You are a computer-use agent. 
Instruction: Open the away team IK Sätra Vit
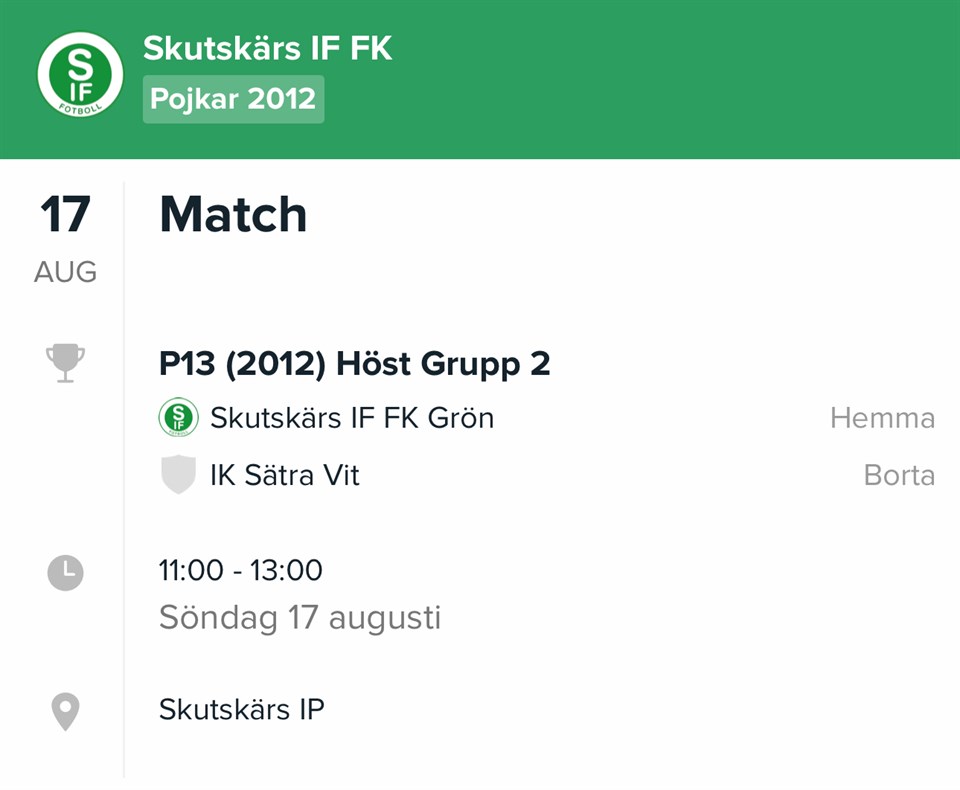coord(285,475)
